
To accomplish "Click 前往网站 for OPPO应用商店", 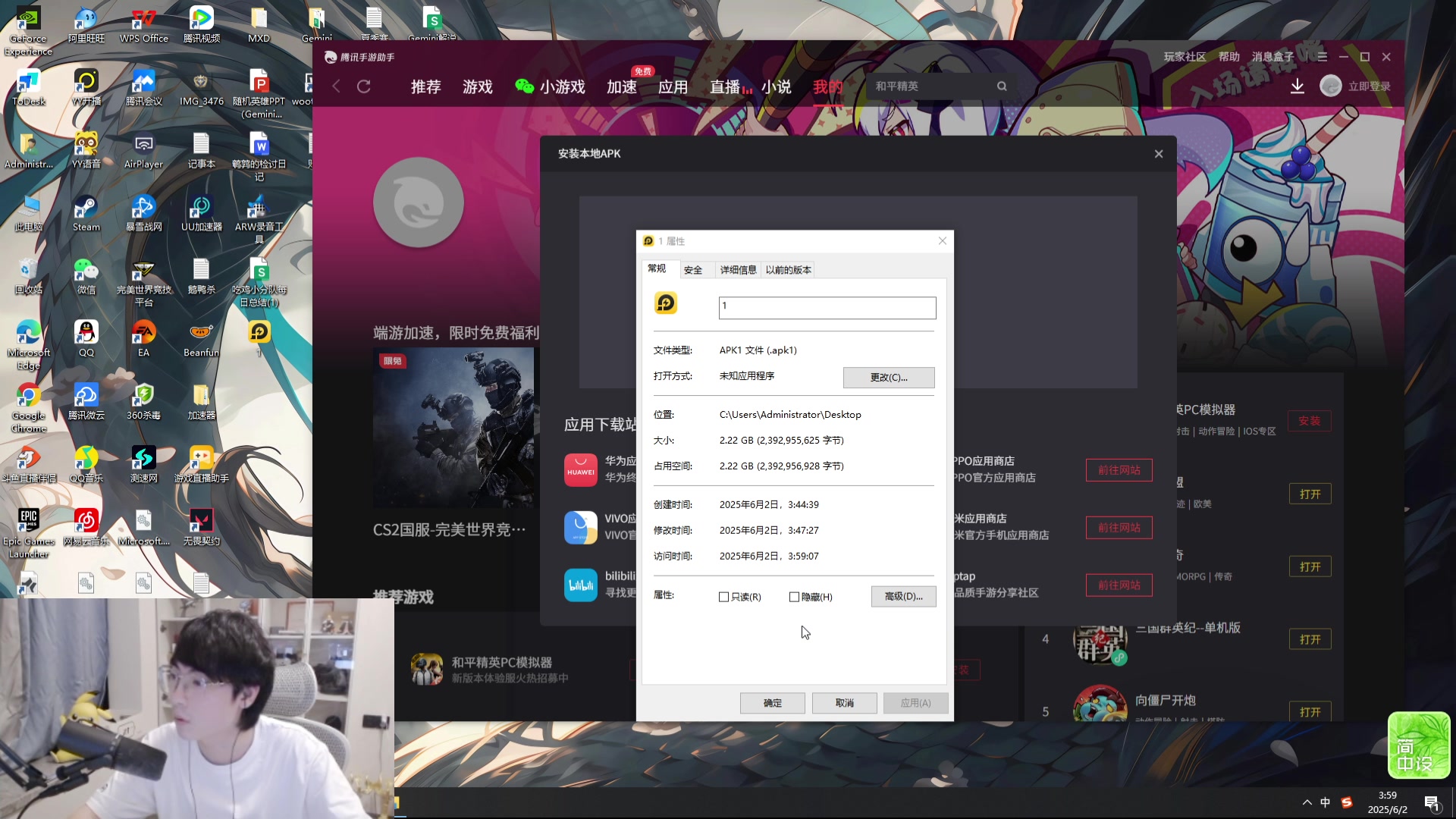I will coord(1119,470).
